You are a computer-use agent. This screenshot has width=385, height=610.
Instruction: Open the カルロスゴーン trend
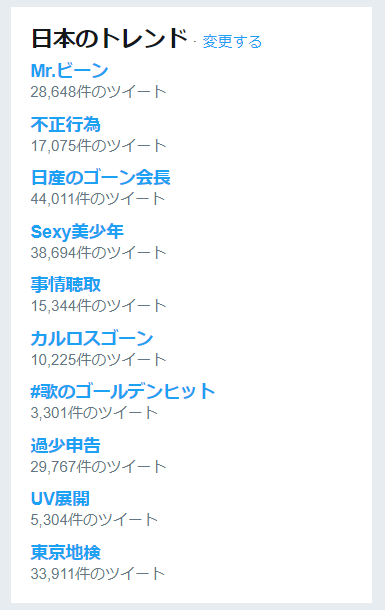pos(92,338)
